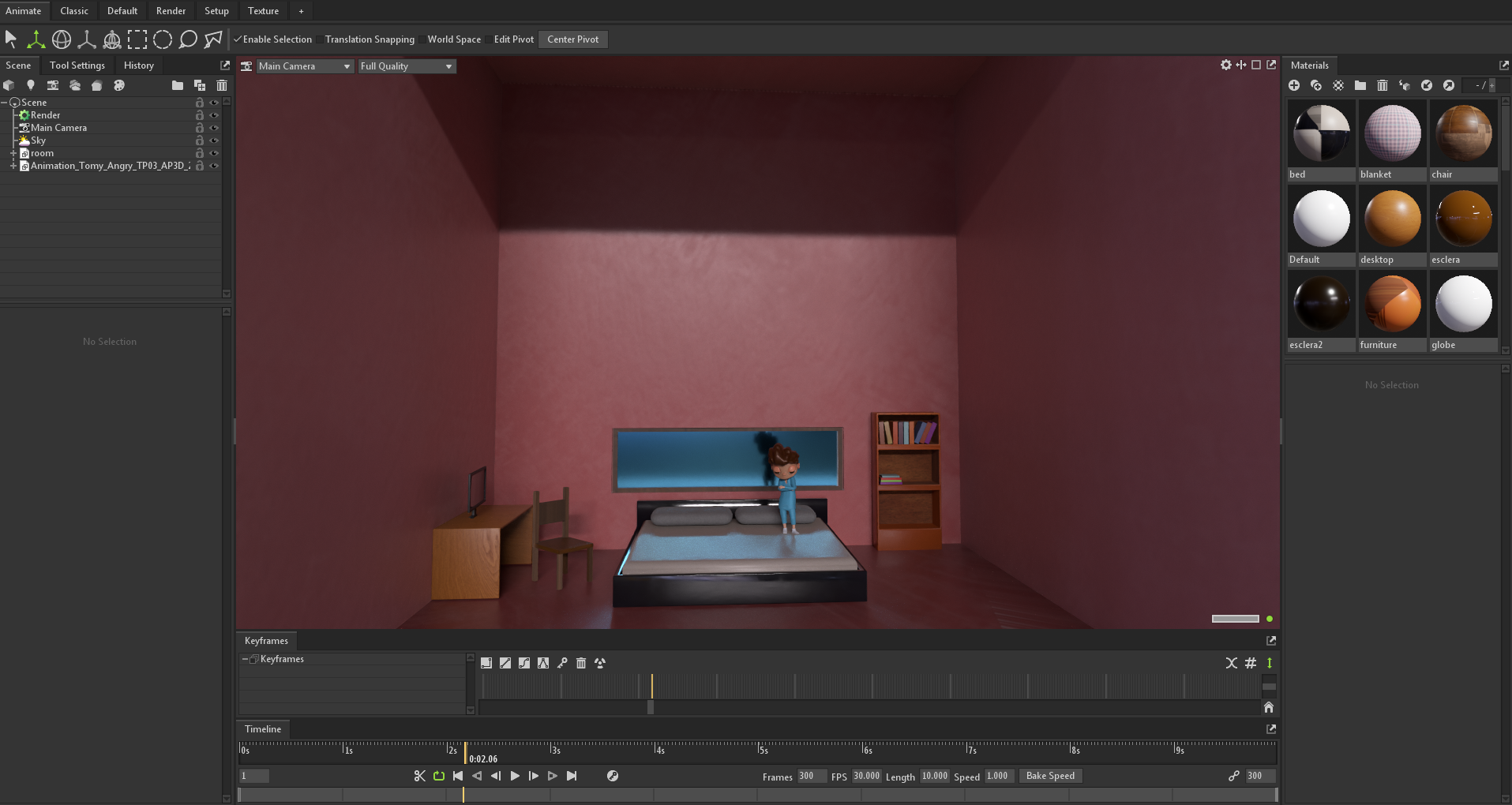Add a new light with bulb icon
Screen dimensions: 1512x805
[31, 85]
